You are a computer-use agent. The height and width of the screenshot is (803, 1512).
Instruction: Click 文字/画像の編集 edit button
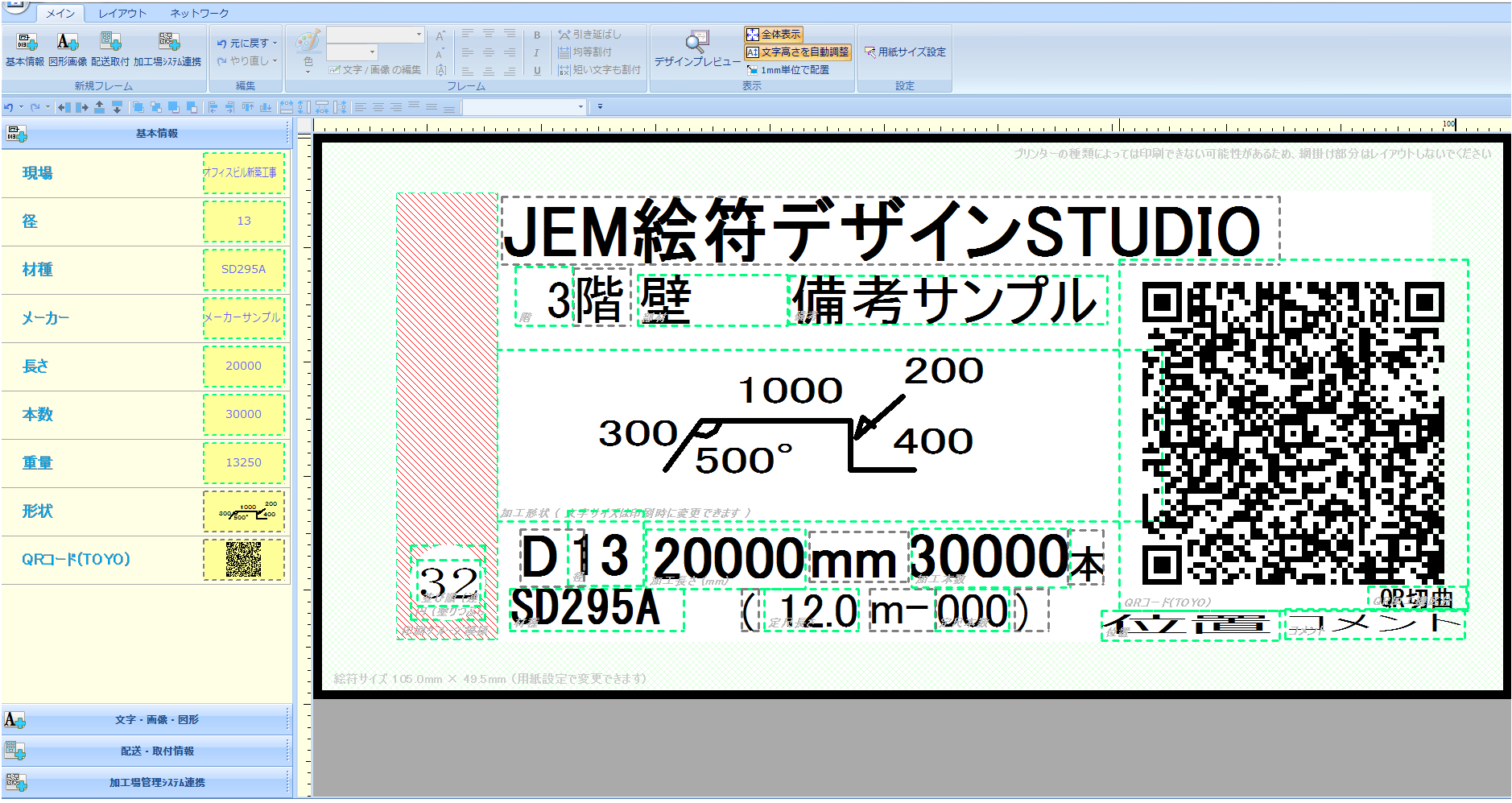coord(375,70)
